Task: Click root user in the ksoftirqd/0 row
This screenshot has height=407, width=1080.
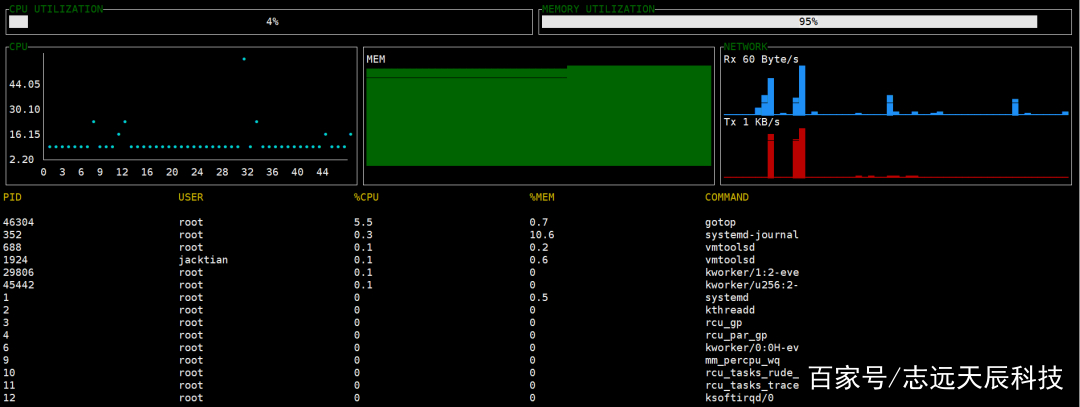Action: [191, 398]
